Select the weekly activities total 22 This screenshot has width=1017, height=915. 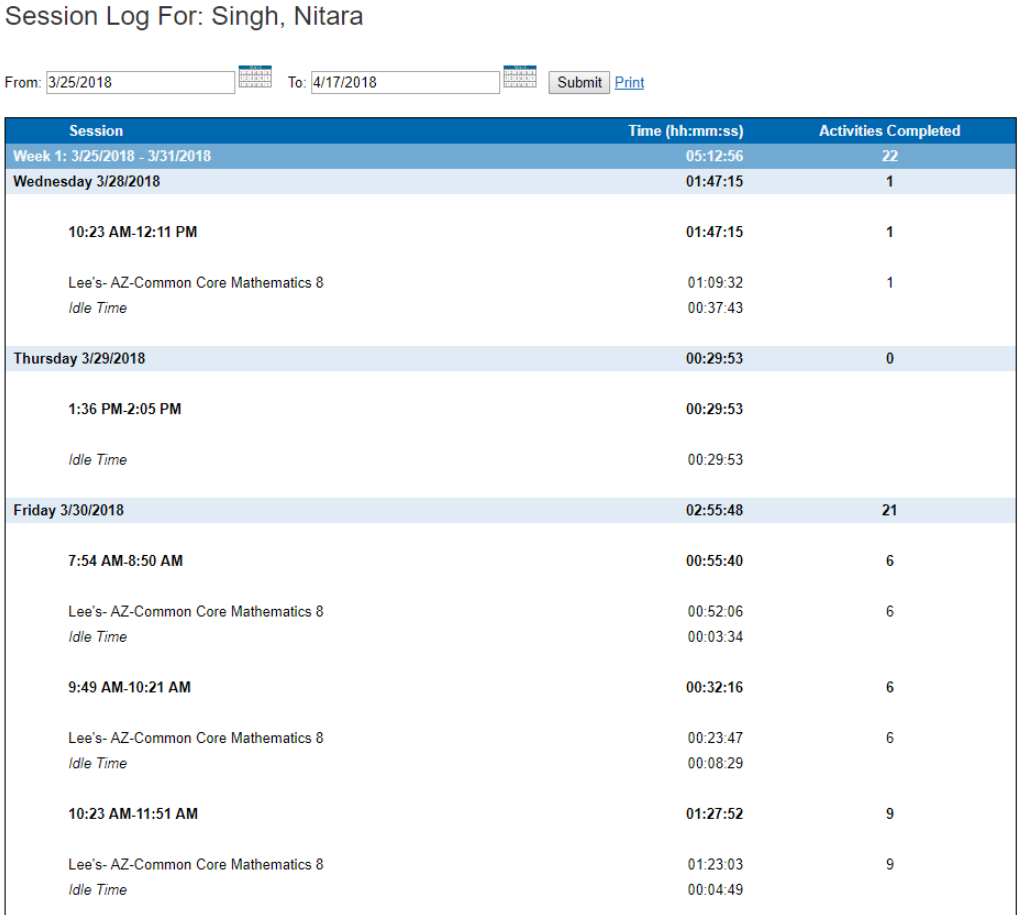889,156
